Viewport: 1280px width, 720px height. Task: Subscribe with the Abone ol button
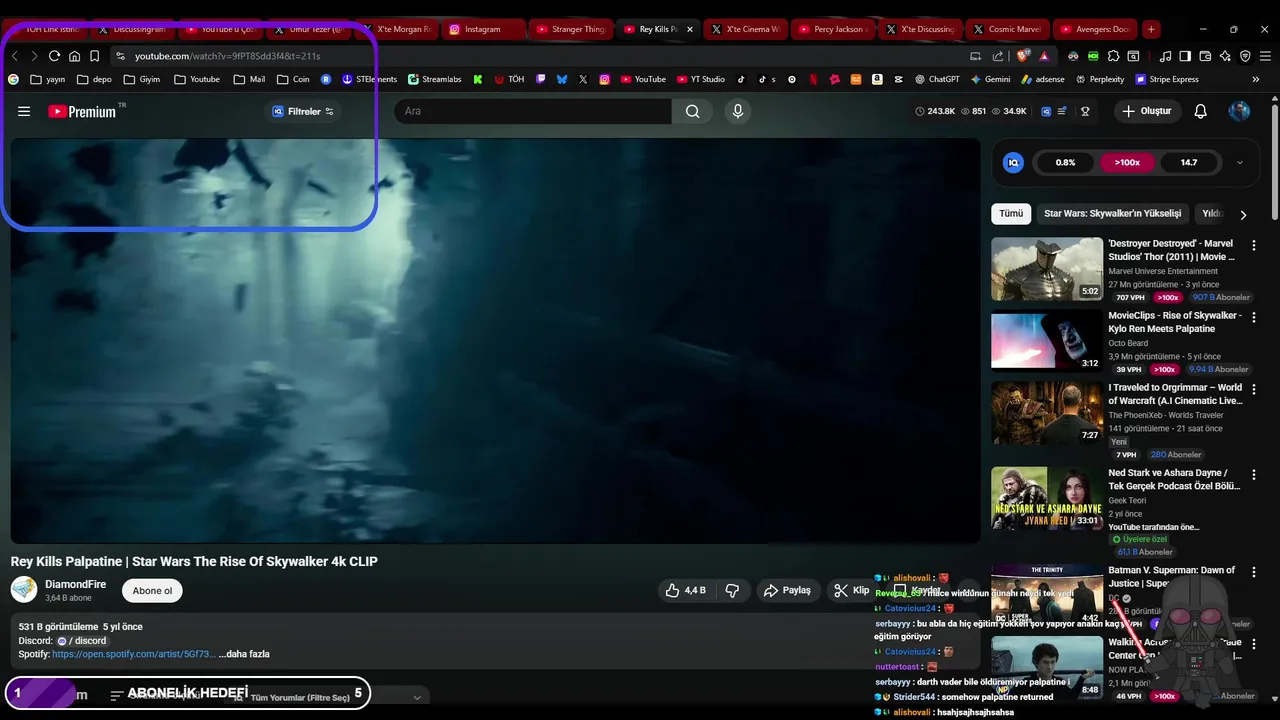coord(152,590)
